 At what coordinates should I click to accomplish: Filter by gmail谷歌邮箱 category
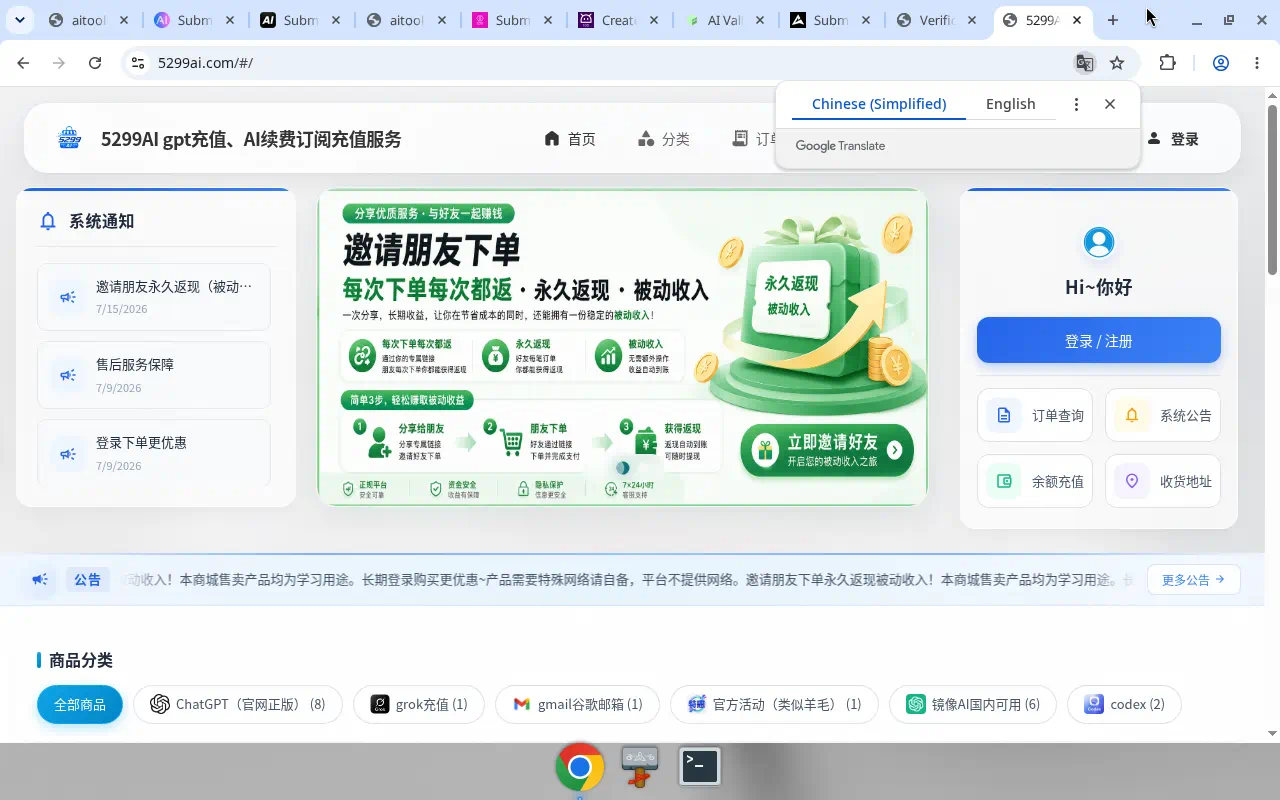pos(577,704)
